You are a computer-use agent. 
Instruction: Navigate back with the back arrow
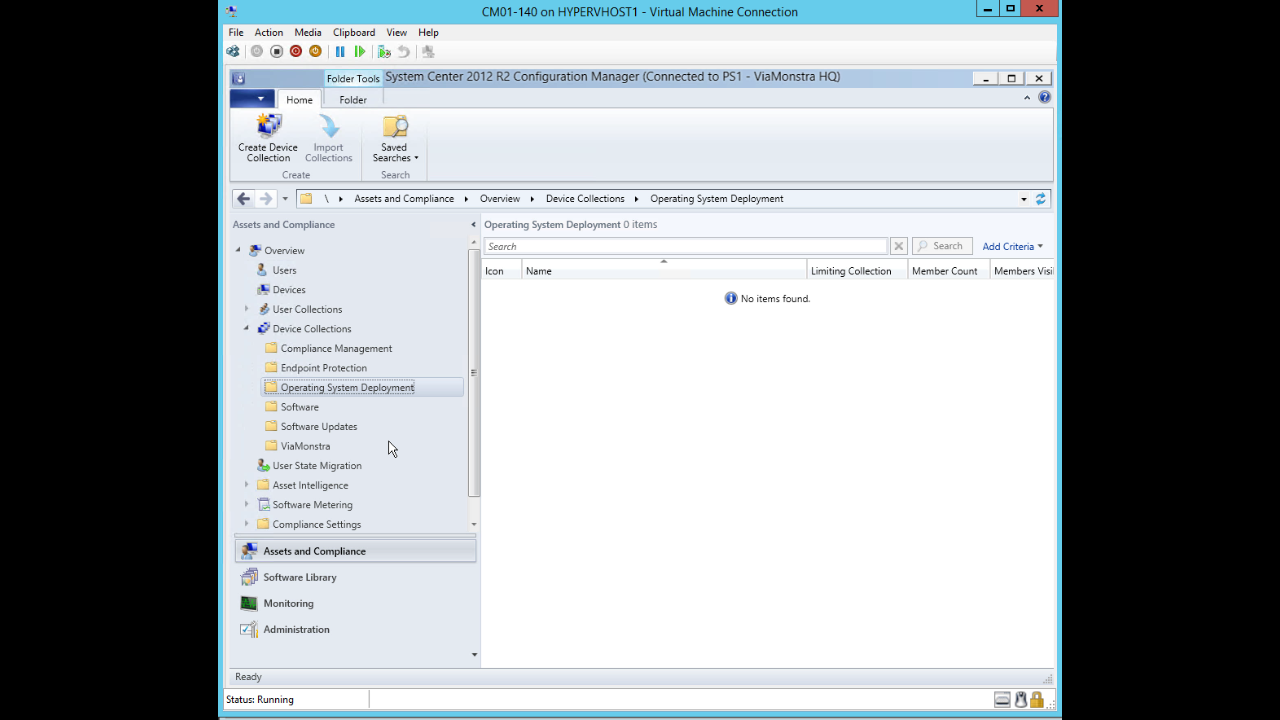[243, 199]
